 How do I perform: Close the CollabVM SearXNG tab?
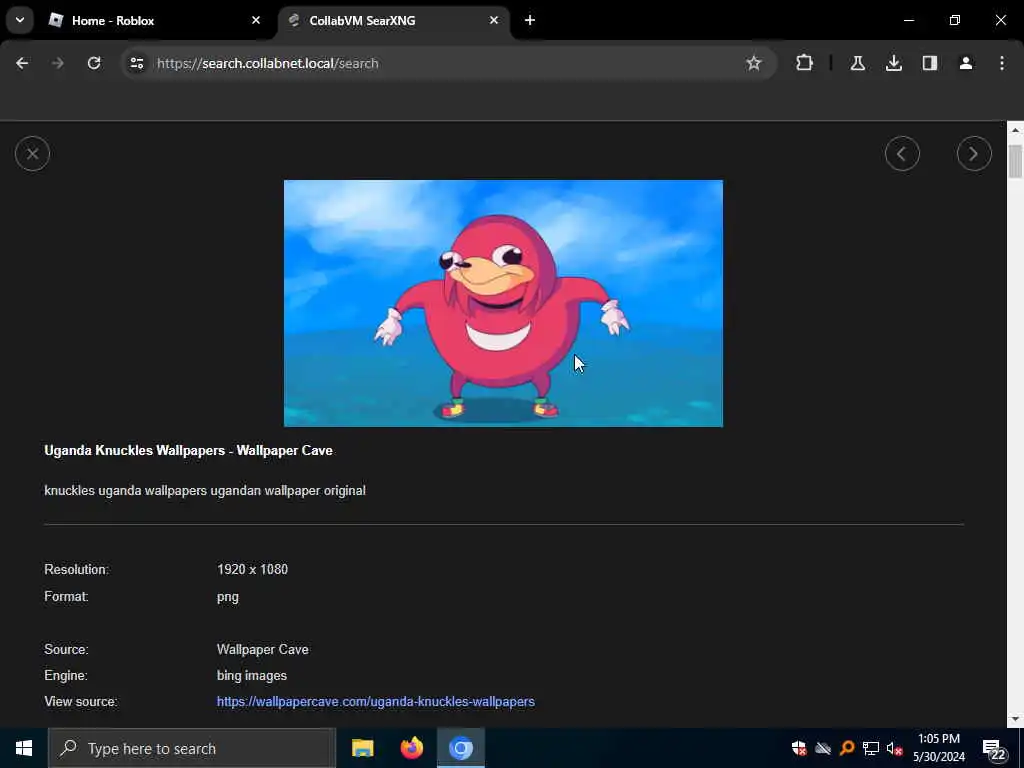click(x=494, y=21)
